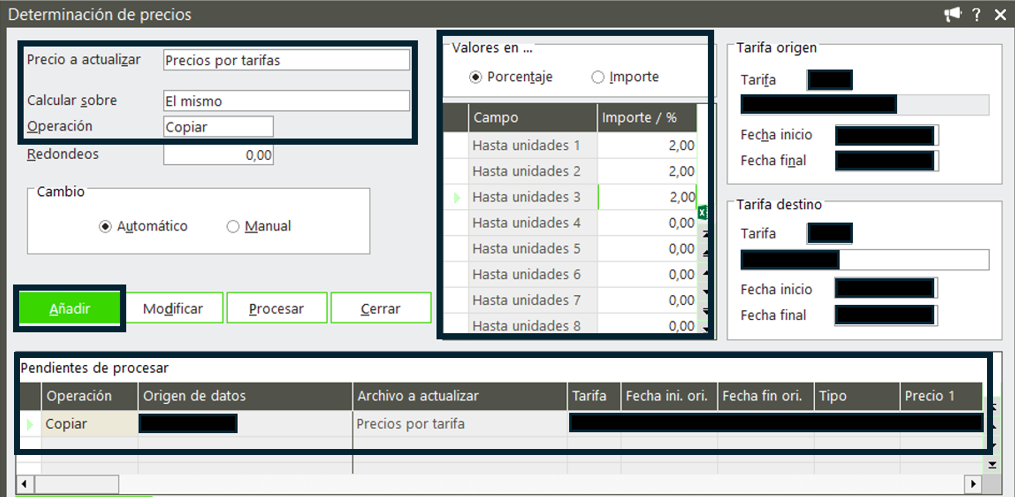This screenshot has height=497, width=1015.
Task: Click the Origen de datos column header
Action: point(245,396)
